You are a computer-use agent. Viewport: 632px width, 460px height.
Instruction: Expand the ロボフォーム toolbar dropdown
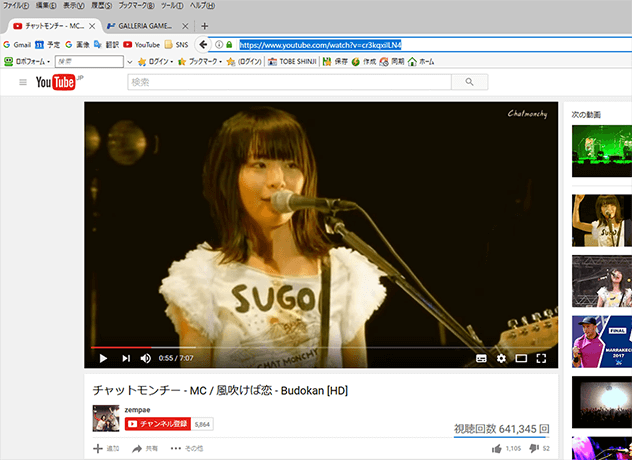[27, 61]
